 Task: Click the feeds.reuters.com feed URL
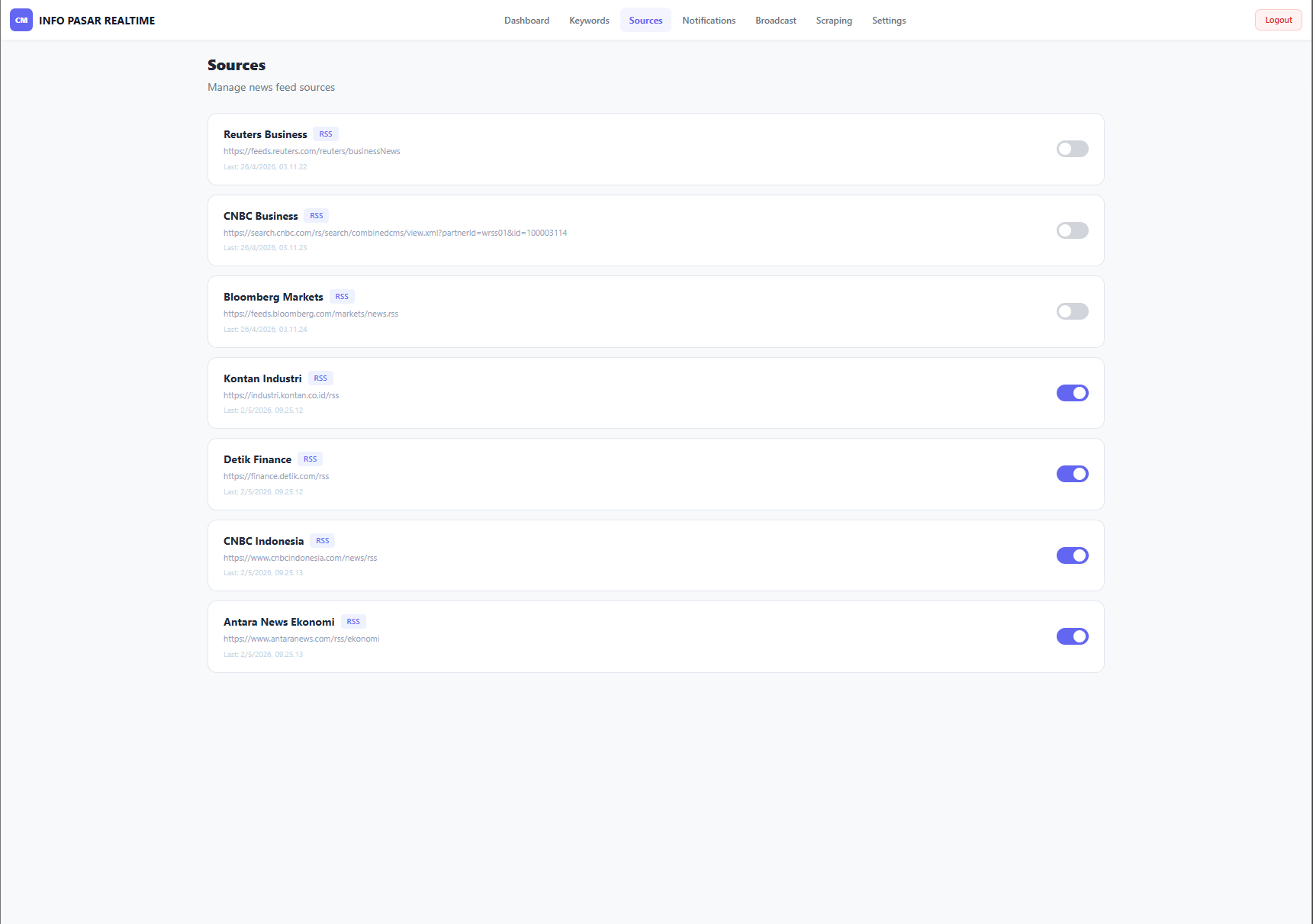point(312,151)
